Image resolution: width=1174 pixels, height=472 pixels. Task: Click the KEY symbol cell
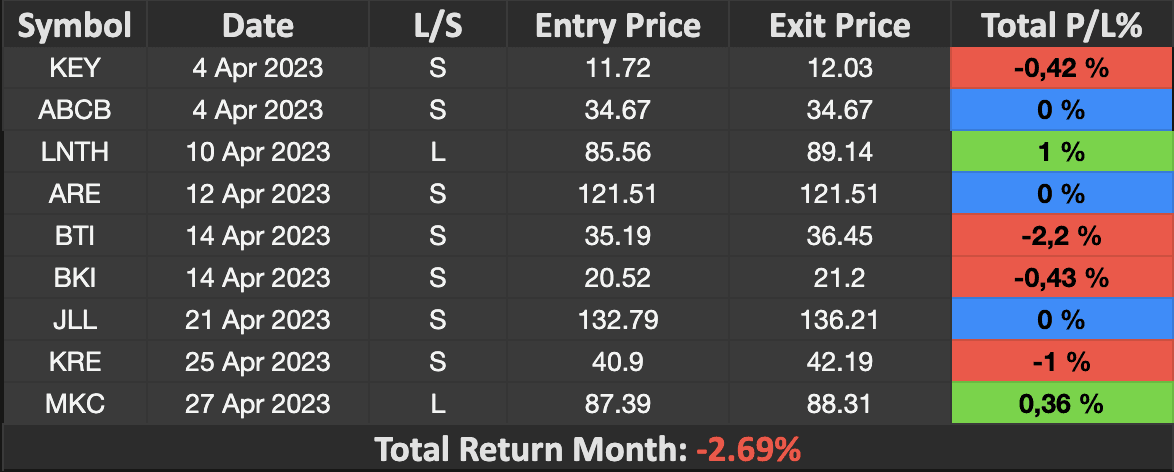coord(75,68)
